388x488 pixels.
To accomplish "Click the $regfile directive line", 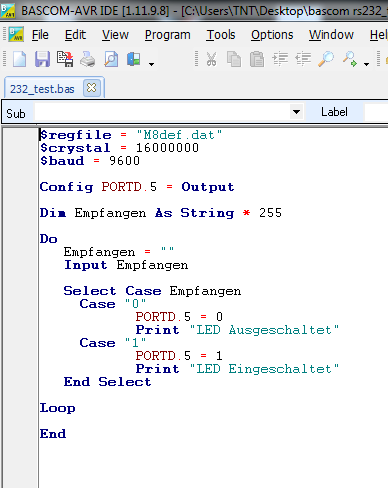I will (x=131, y=135).
